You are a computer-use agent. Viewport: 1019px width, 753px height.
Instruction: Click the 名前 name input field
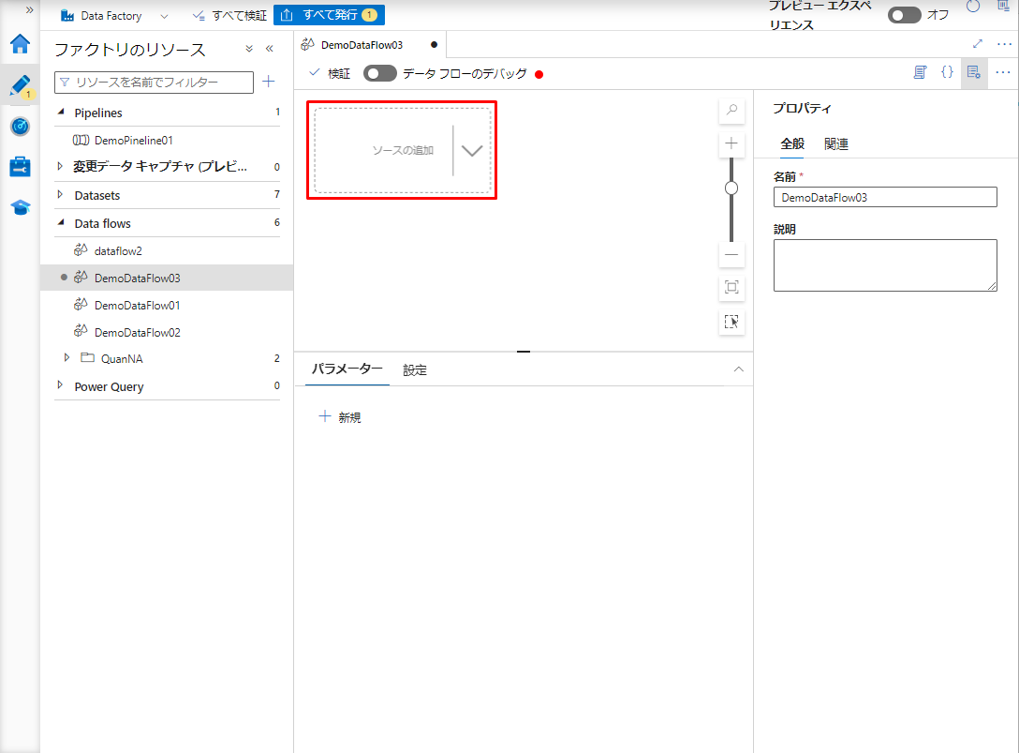885,198
